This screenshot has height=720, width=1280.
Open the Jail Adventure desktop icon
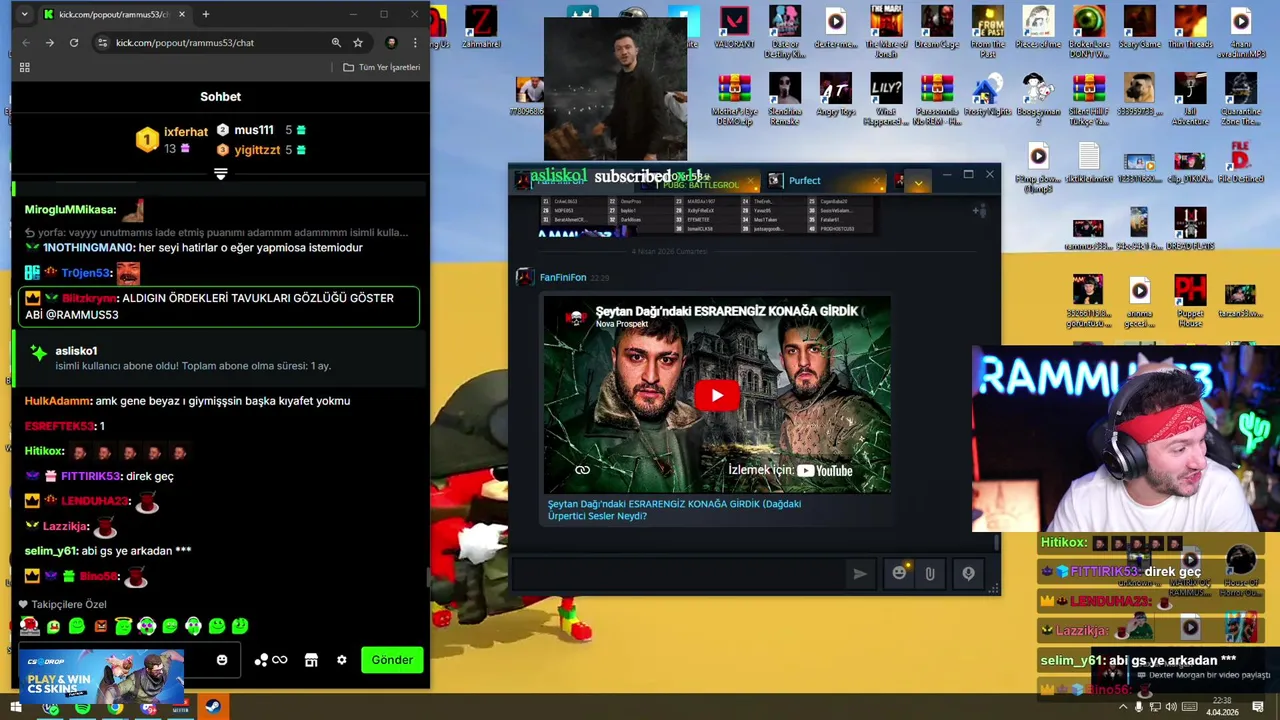[x=1190, y=99]
